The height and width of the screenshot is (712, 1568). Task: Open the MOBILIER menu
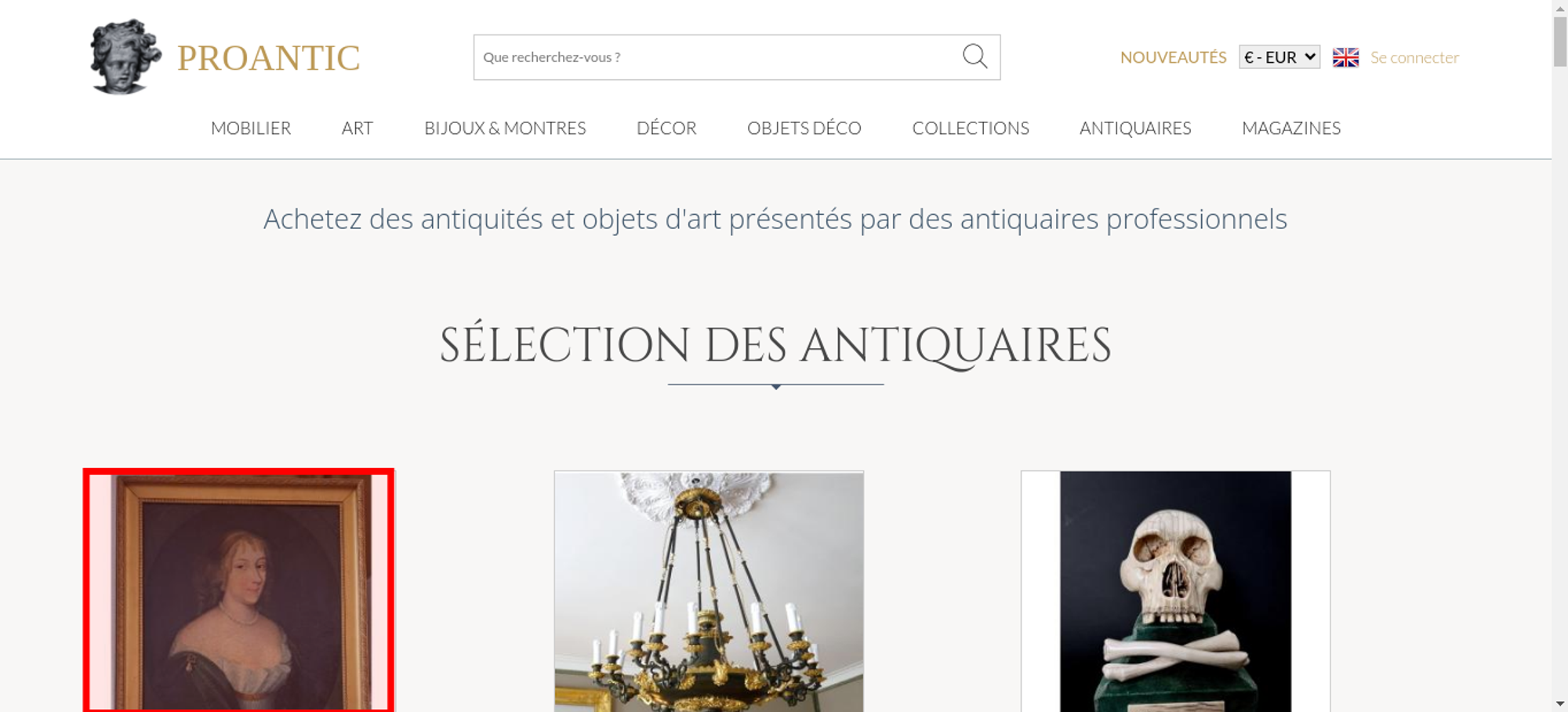251,128
